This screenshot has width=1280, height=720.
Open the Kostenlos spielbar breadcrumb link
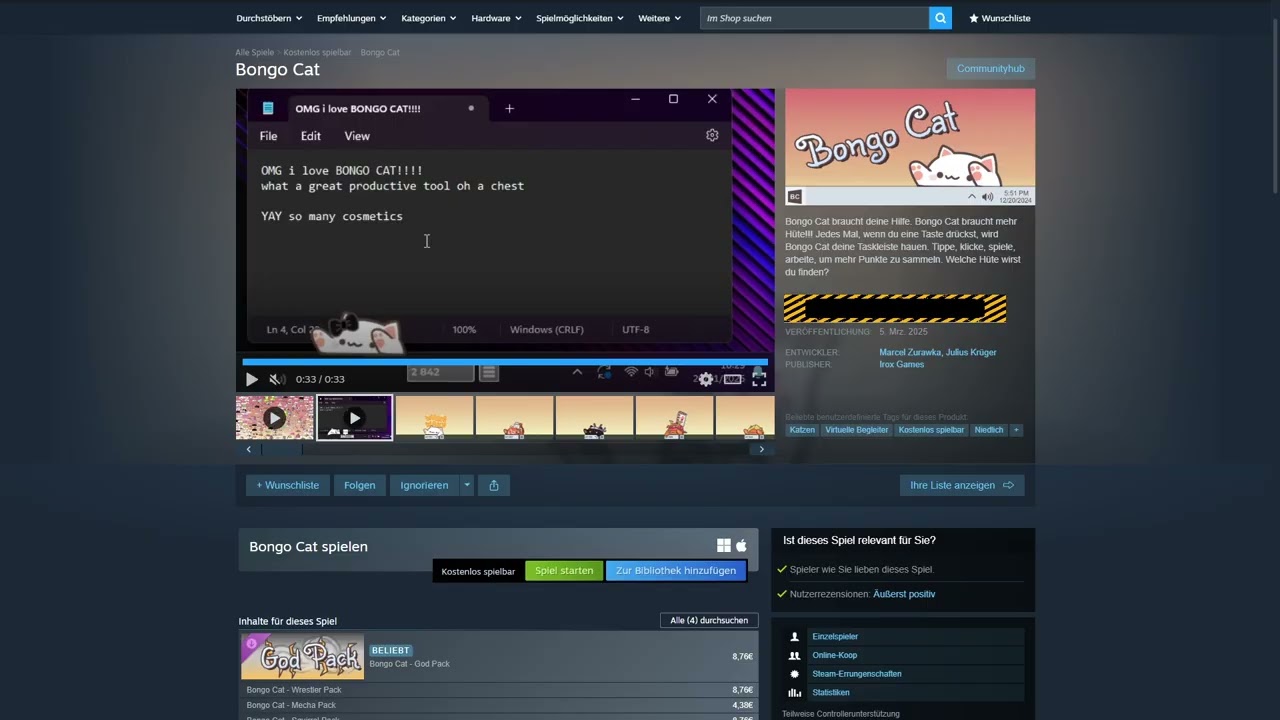click(x=317, y=52)
